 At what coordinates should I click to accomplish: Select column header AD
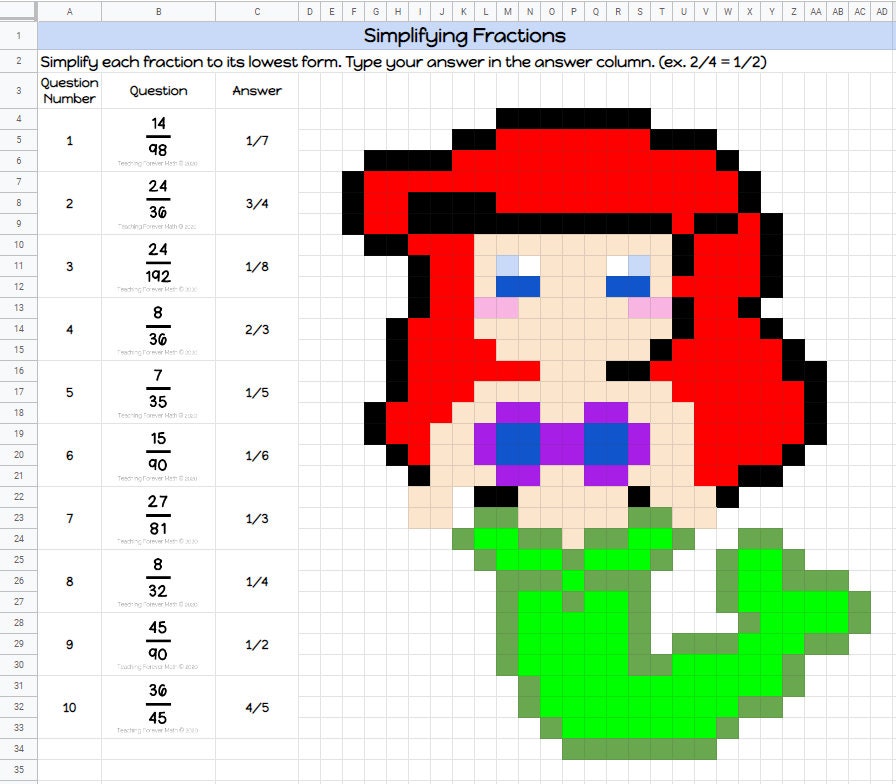tap(880, 11)
